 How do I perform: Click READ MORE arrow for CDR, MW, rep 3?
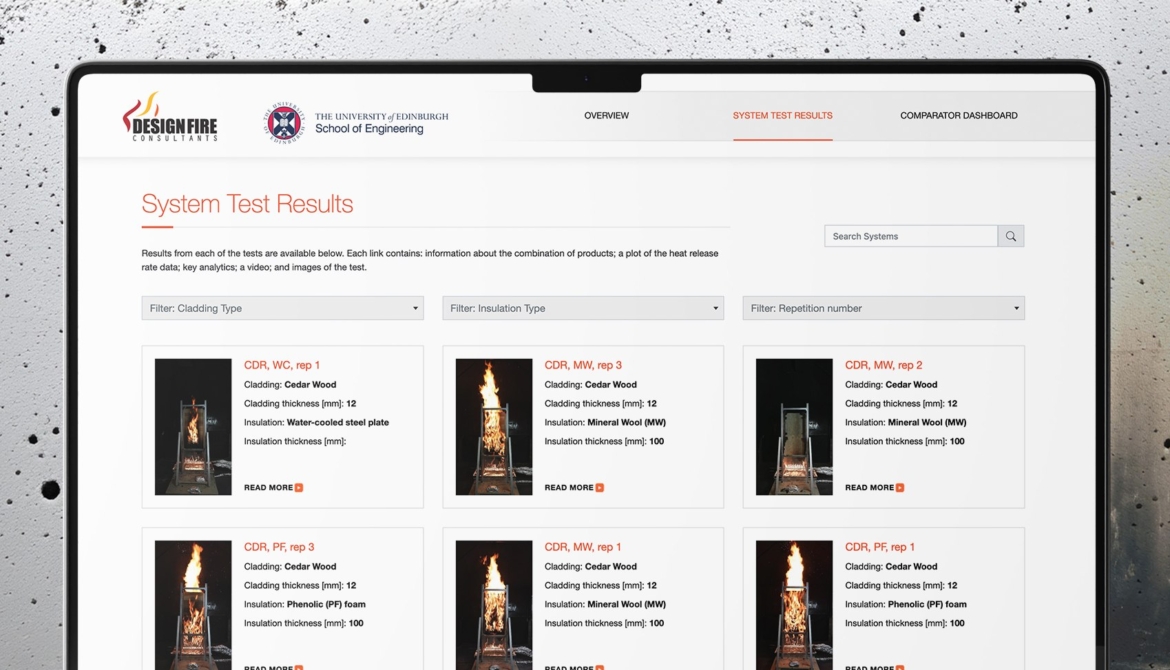pyautogui.click(x=599, y=488)
